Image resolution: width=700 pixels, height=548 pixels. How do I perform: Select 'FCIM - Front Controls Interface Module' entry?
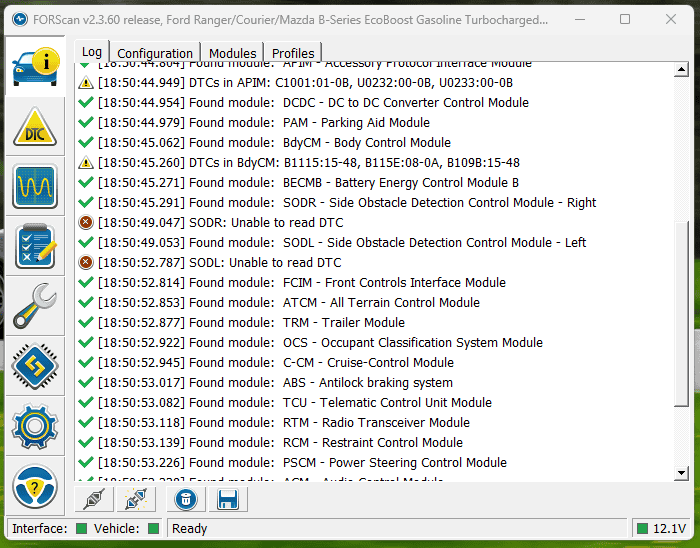click(302, 282)
